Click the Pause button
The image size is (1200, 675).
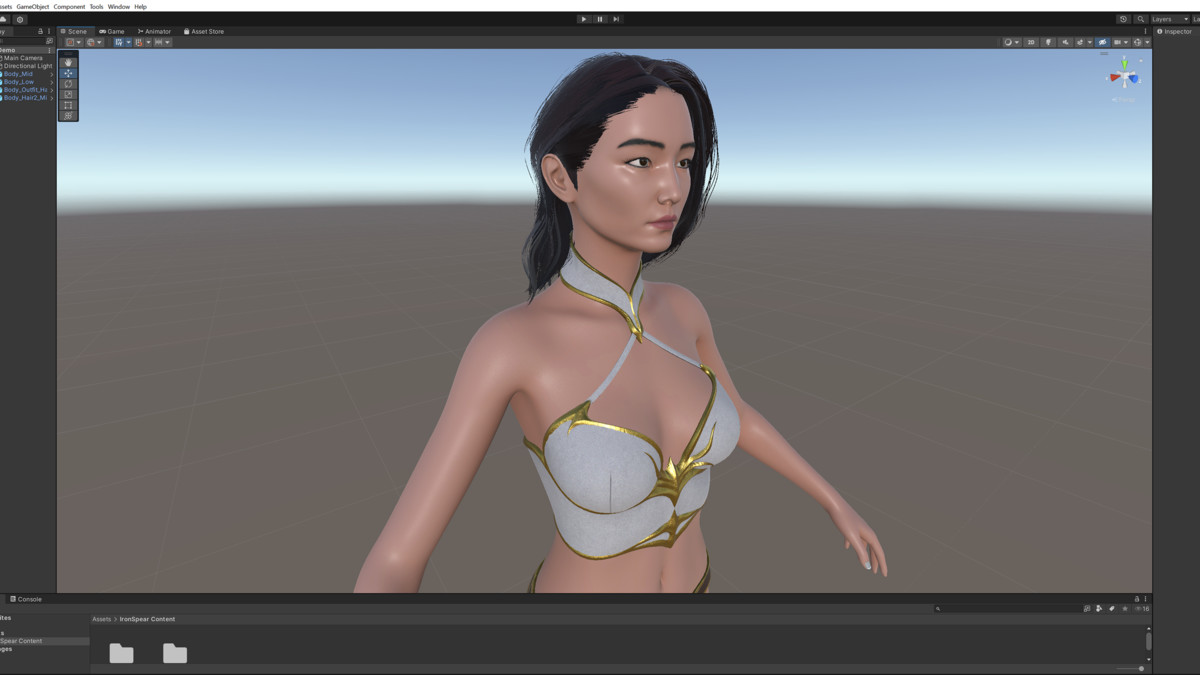coord(600,19)
